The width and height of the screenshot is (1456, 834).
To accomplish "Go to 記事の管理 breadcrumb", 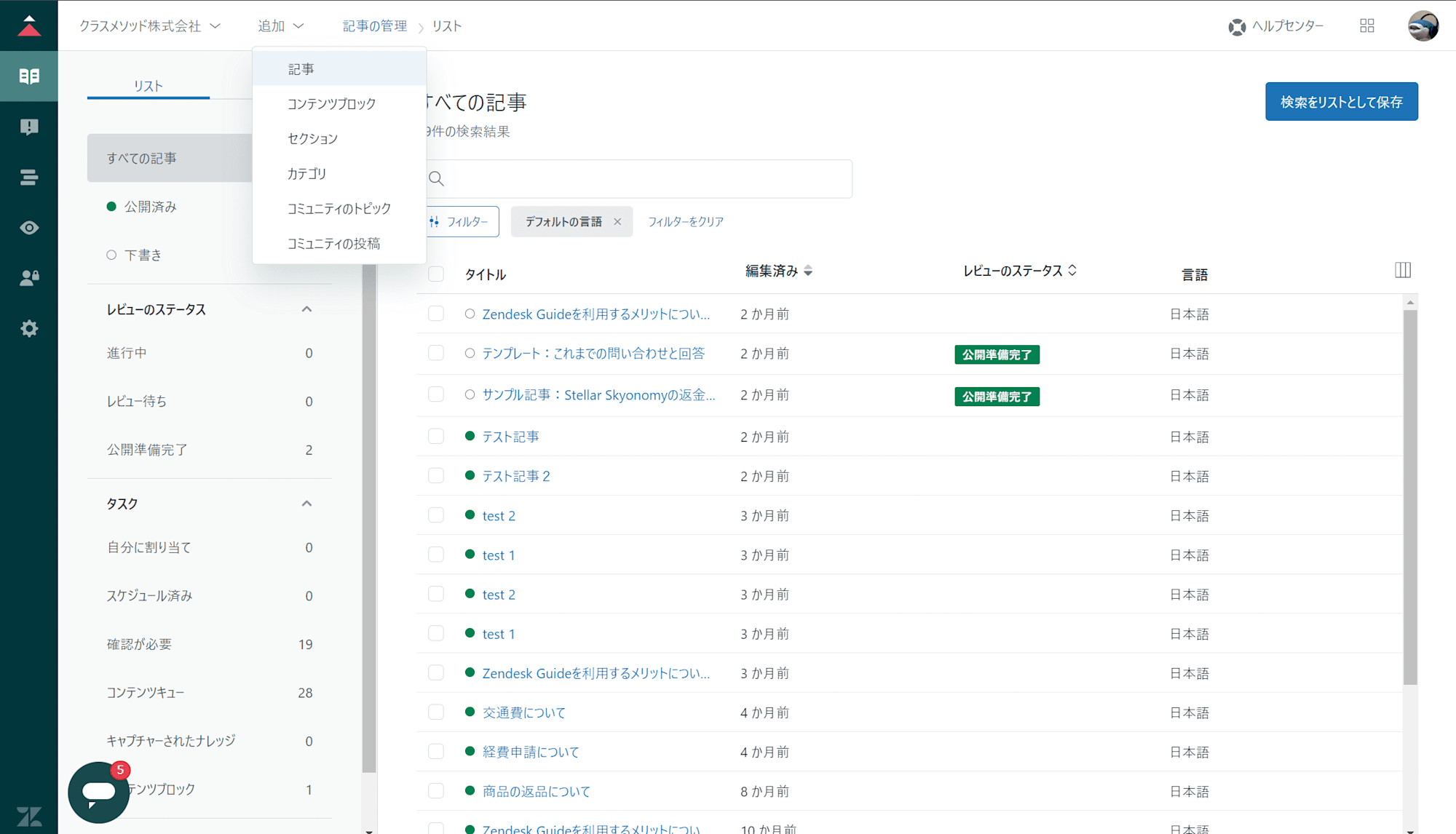I will [375, 26].
